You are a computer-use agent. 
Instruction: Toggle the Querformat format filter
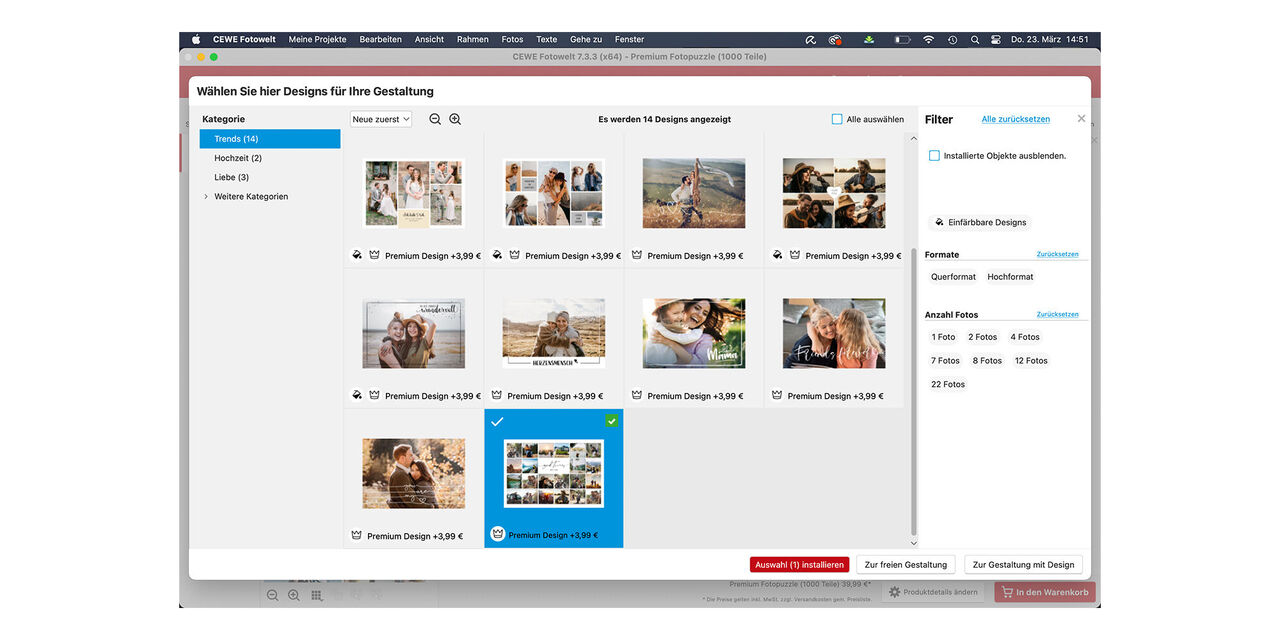(x=953, y=276)
